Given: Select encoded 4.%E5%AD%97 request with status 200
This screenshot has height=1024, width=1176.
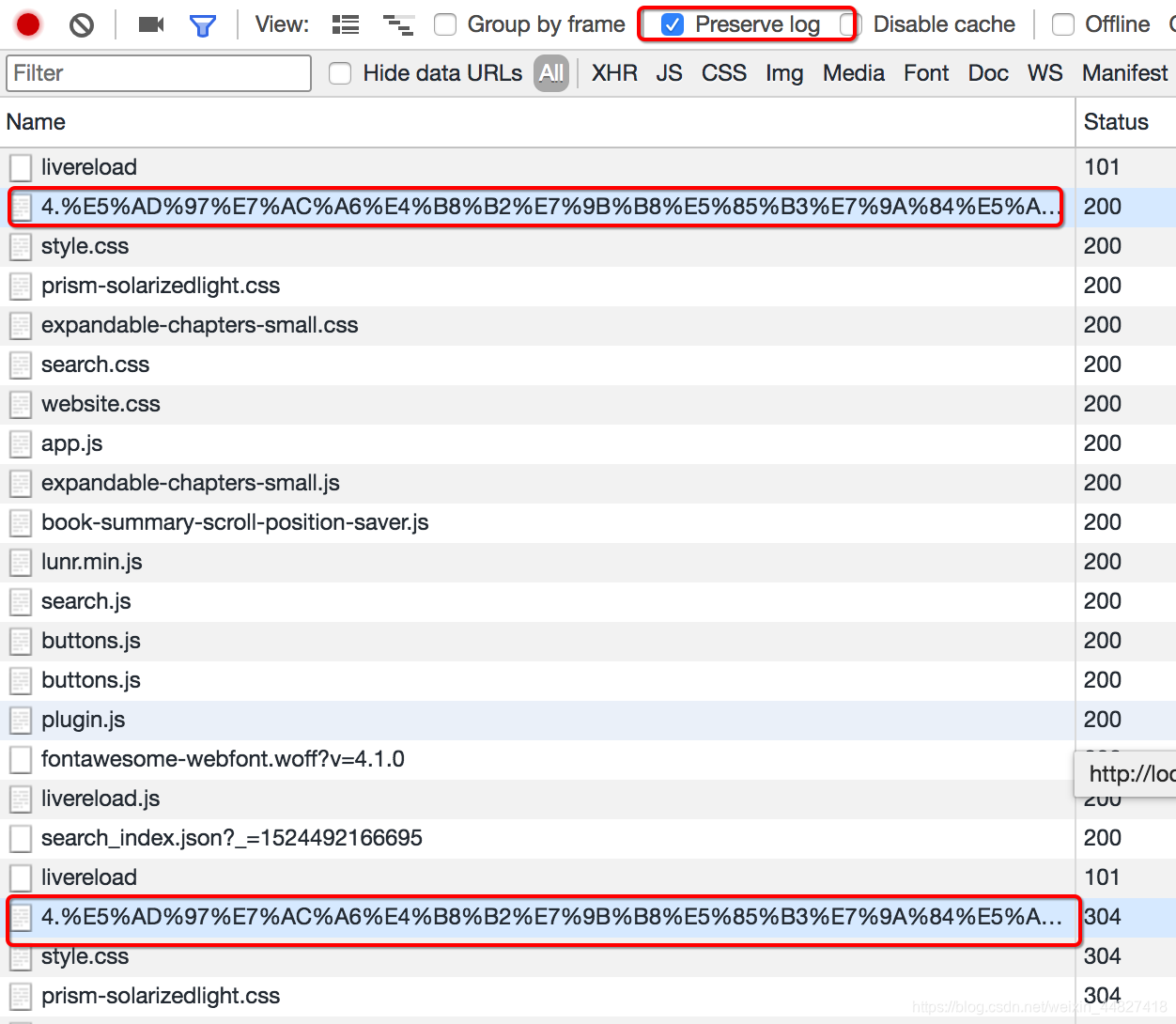Looking at the screenshot, I should click(x=588, y=207).
